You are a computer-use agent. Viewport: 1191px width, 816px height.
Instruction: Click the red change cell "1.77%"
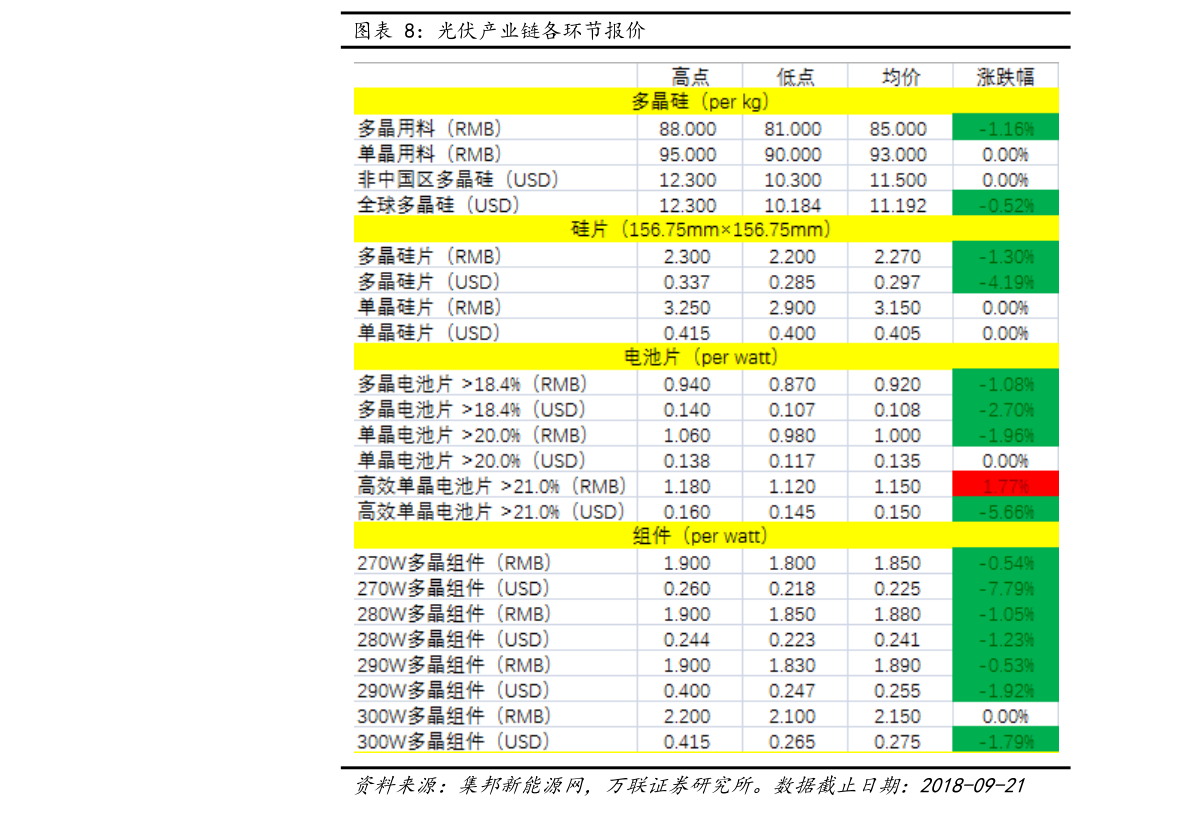tap(1005, 486)
